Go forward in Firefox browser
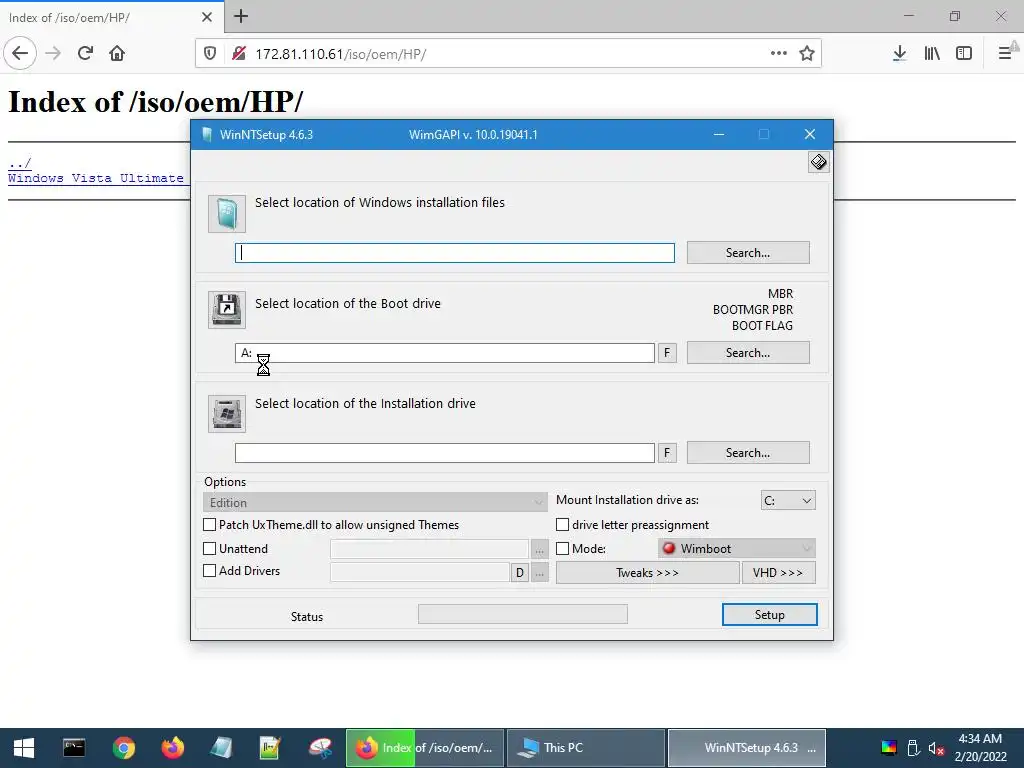This screenshot has width=1024, height=768. click(x=53, y=54)
